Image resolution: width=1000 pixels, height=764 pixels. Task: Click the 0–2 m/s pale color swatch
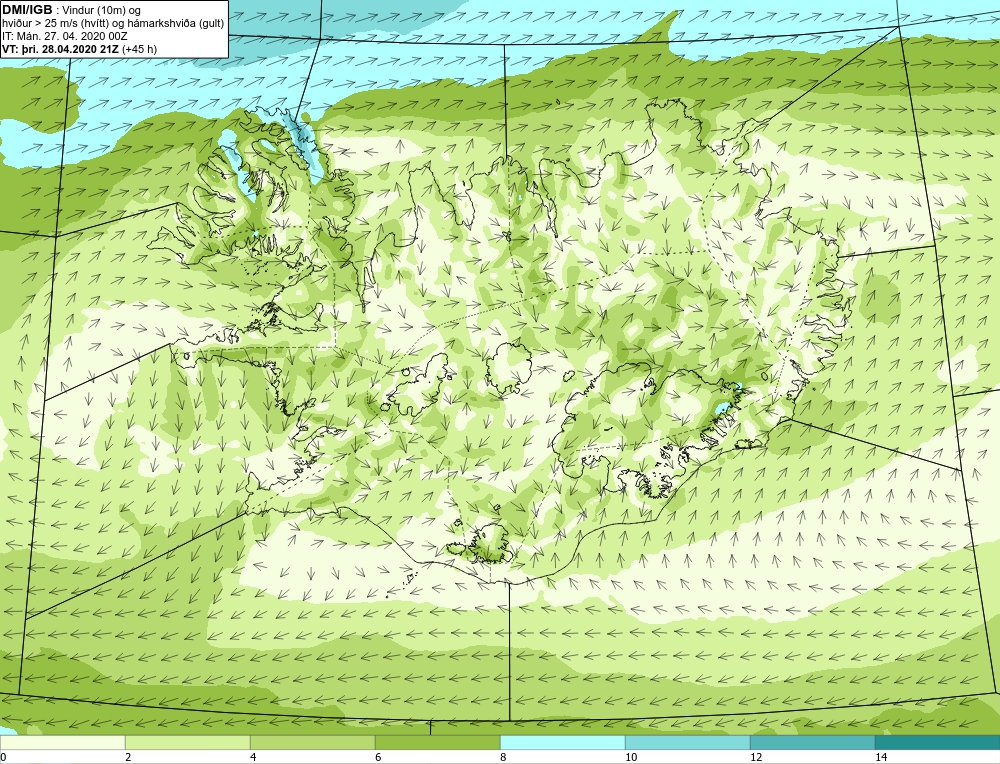(x=62, y=742)
